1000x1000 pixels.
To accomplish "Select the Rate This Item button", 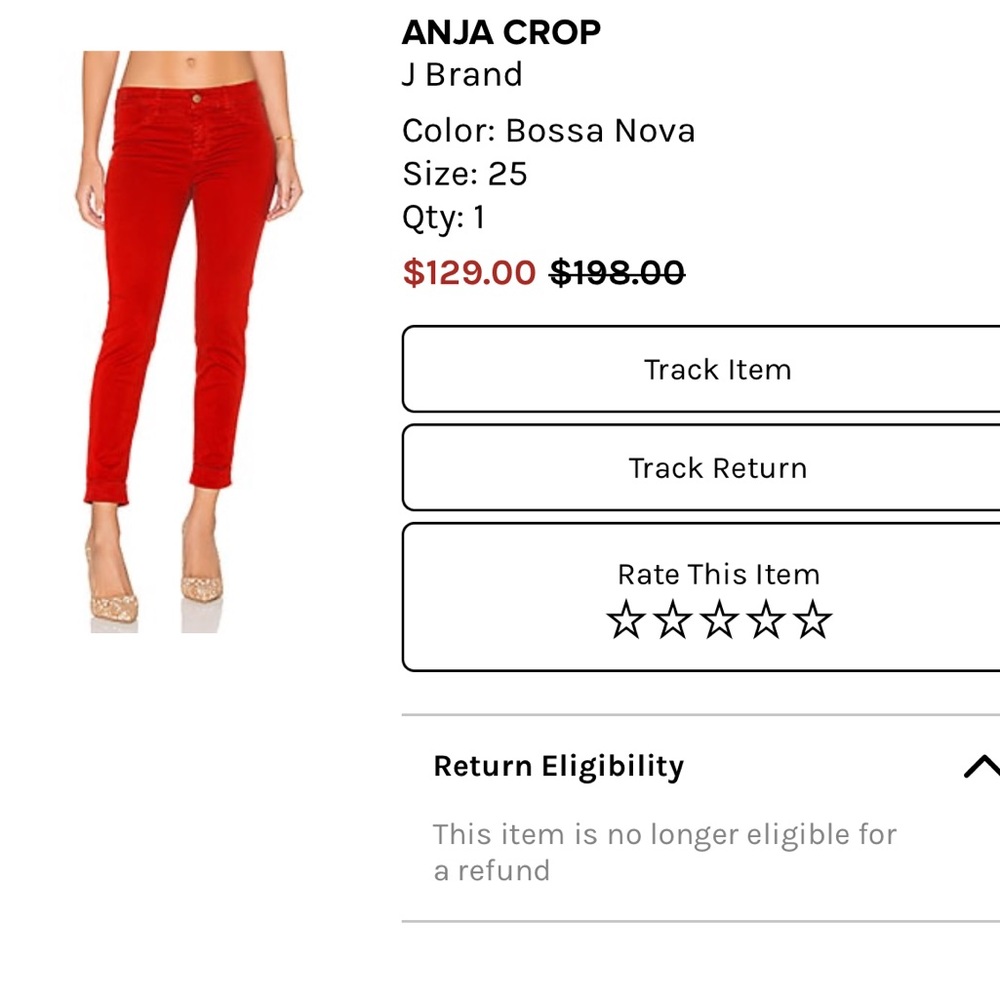I will (719, 595).
